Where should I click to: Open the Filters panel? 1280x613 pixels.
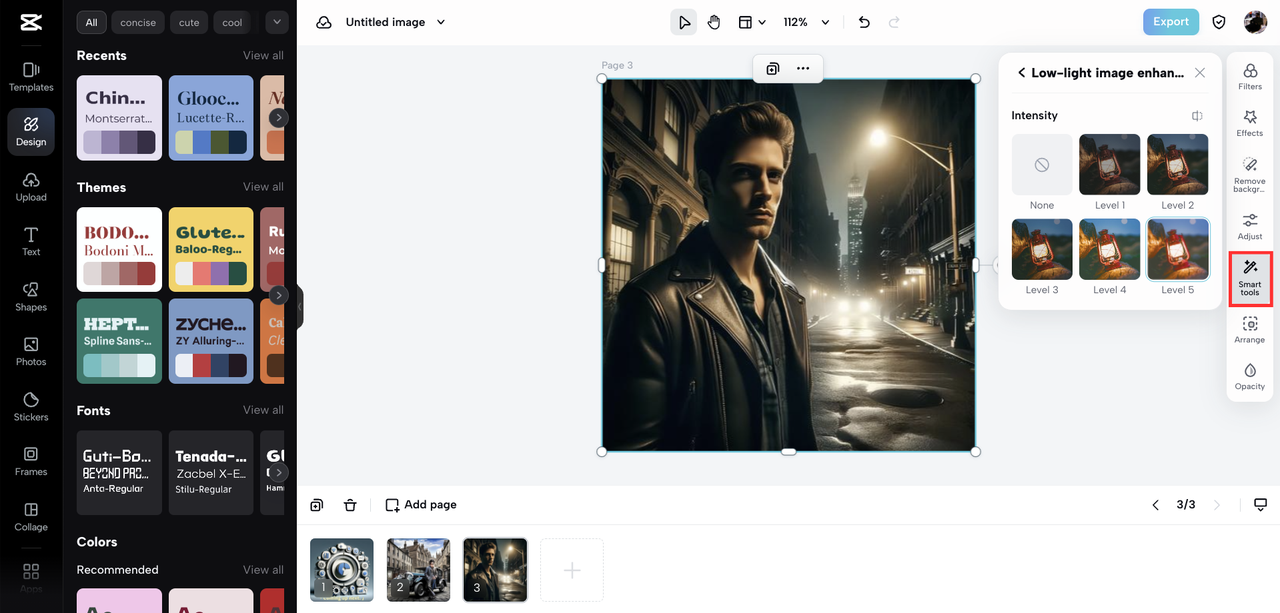point(1249,76)
